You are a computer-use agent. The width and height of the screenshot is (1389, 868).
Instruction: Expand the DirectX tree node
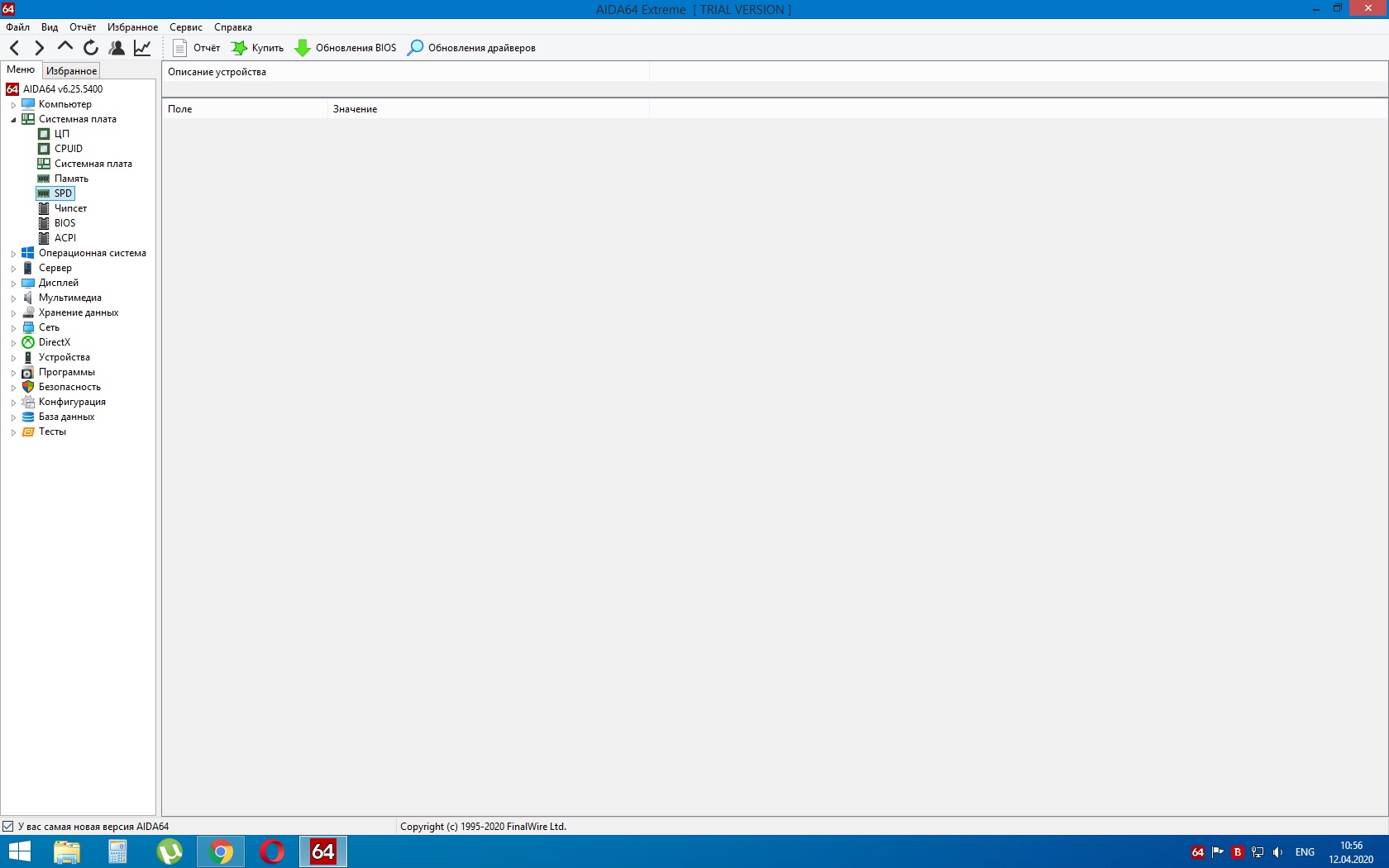(13, 343)
